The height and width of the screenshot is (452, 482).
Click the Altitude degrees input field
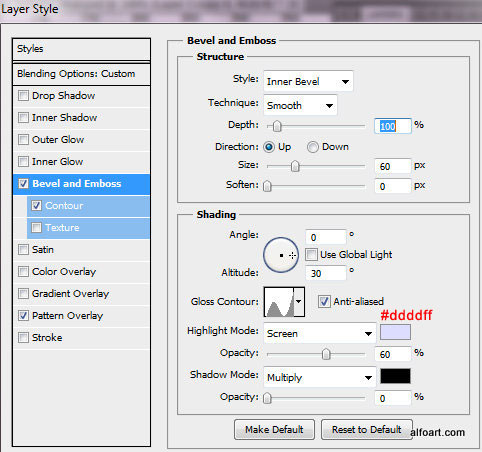[326, 273]
